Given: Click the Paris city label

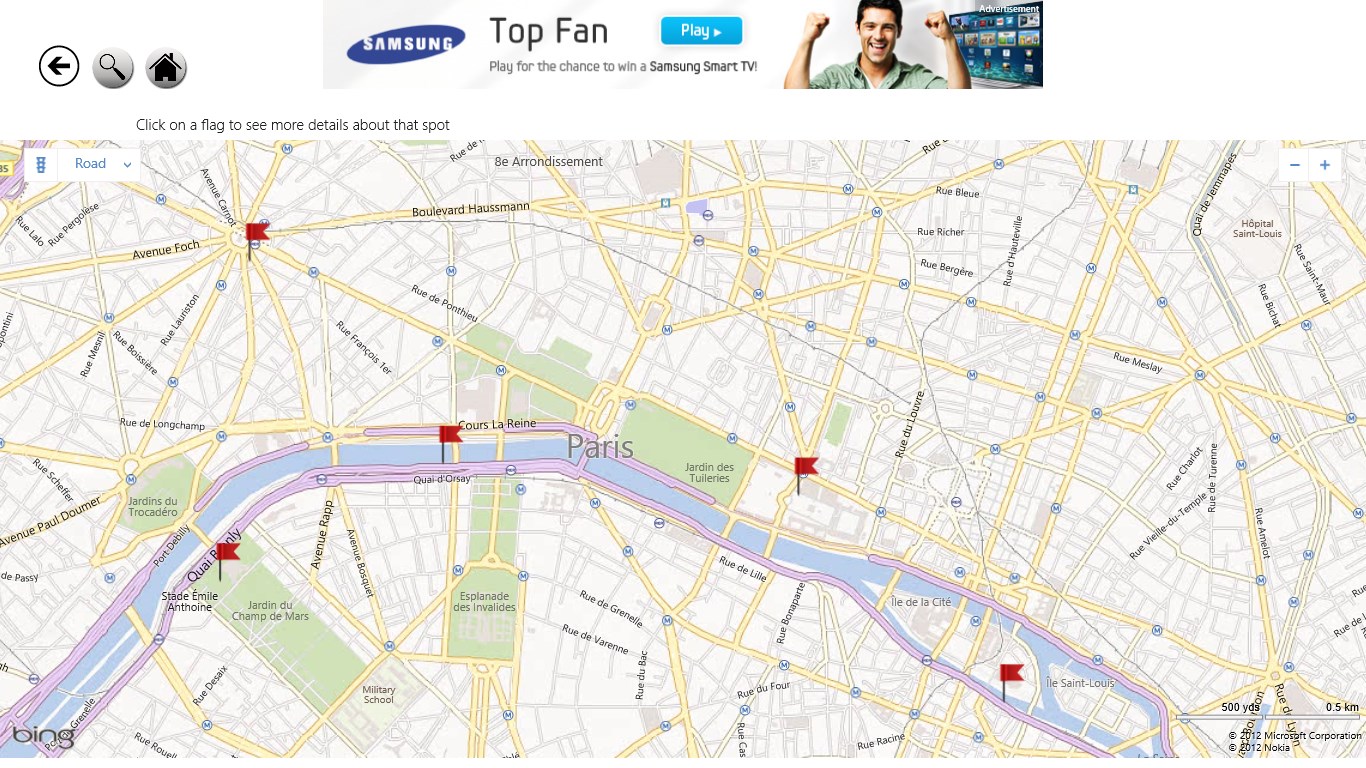Looking at the screenshot, I should coord(600,446).
